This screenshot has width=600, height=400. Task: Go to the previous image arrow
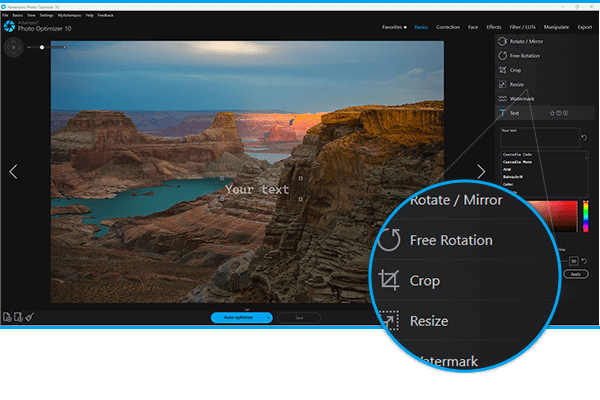click(13, 172)
